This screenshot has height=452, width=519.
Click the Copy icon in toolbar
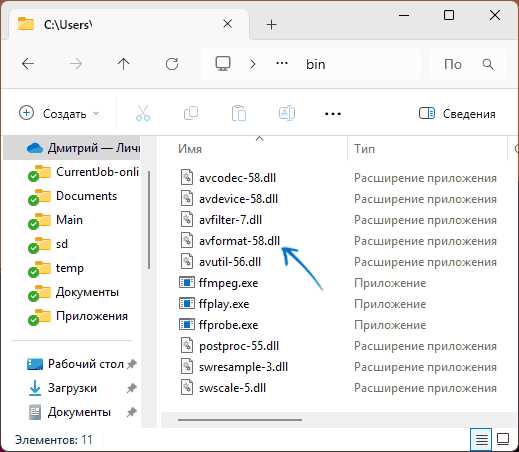[191, 113]
